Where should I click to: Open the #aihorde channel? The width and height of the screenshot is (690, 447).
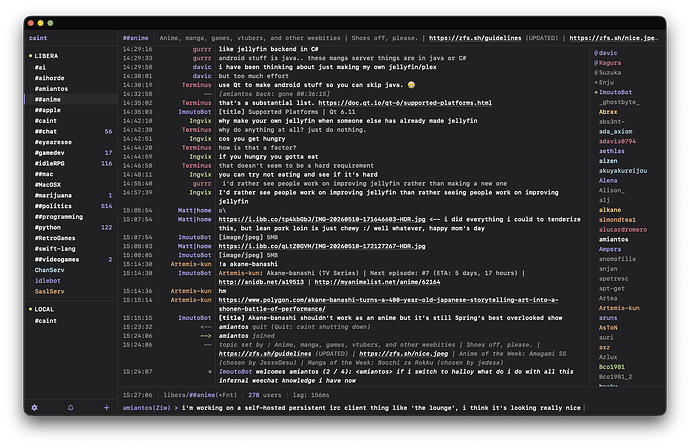[x=49, y=78]
